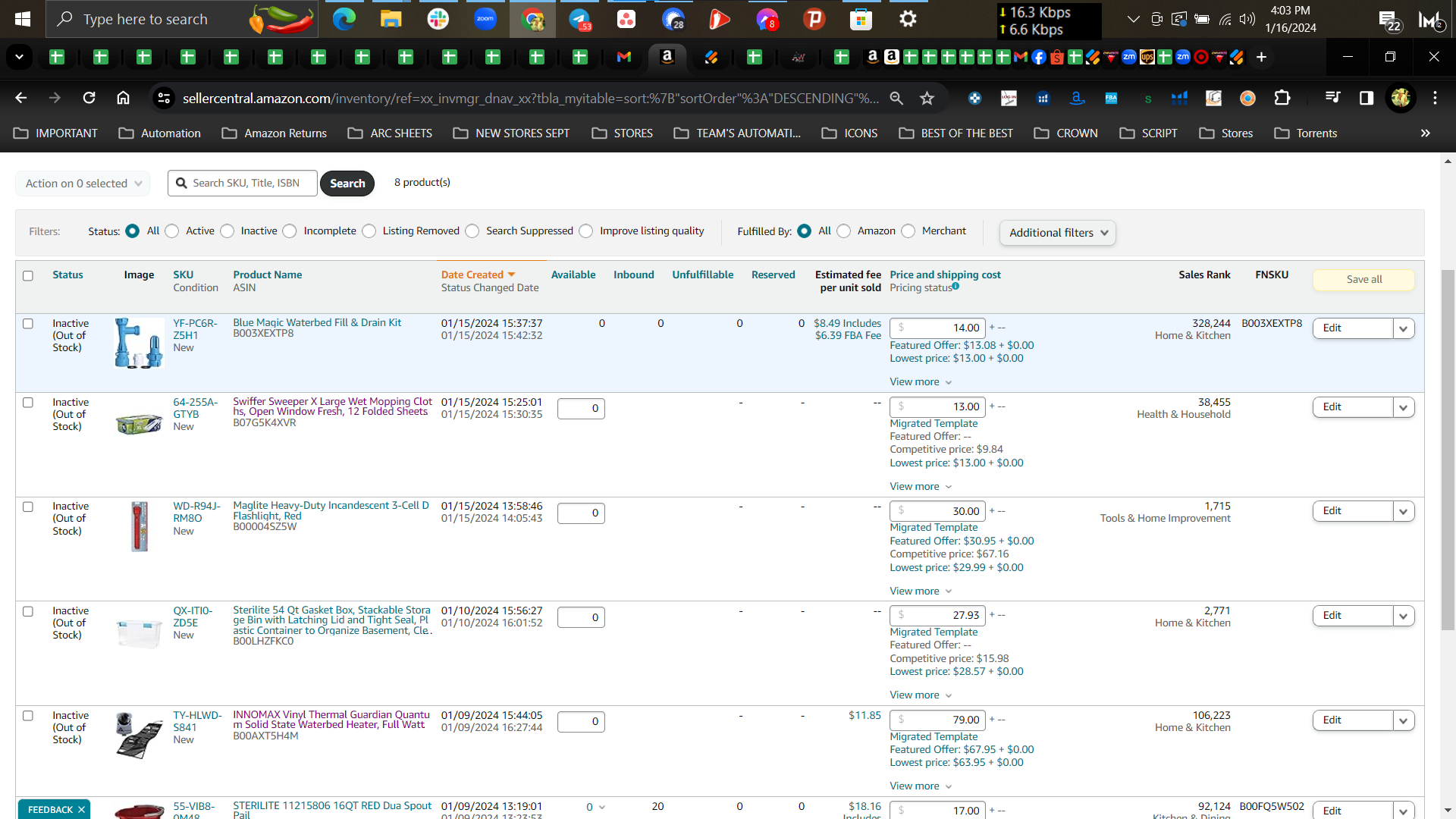
Task: Open the Chrome profile avatar
Action: click(1401, 98)
